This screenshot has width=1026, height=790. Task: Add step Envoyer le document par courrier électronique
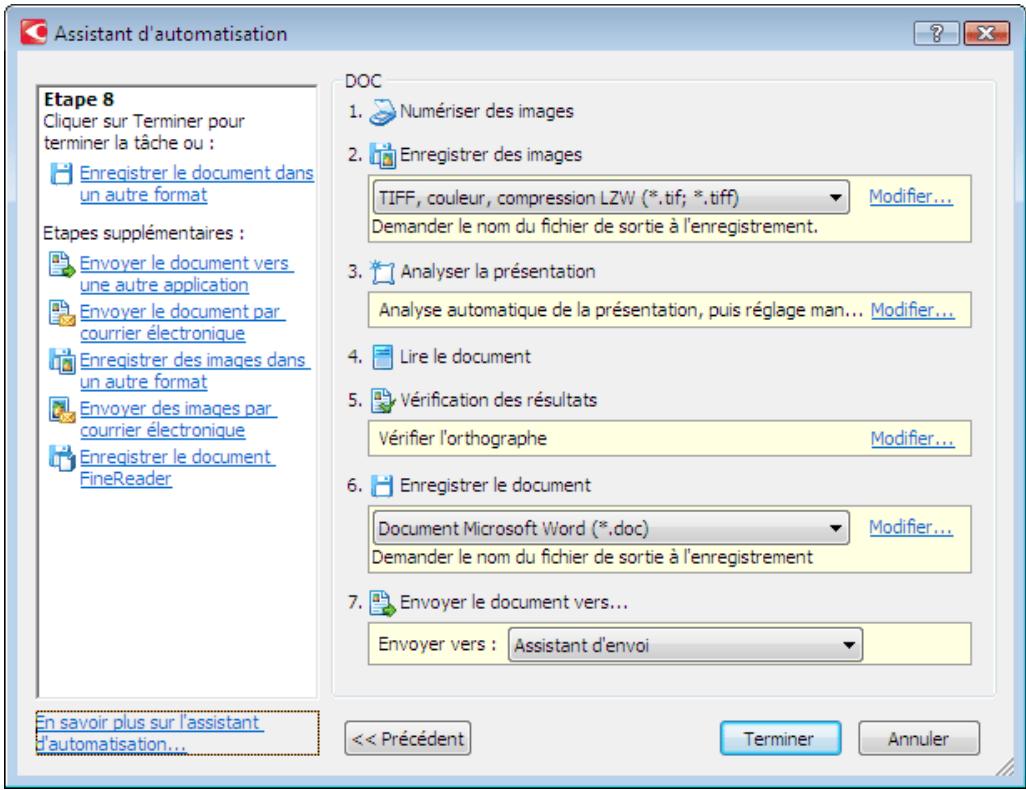tap(183, 323)
